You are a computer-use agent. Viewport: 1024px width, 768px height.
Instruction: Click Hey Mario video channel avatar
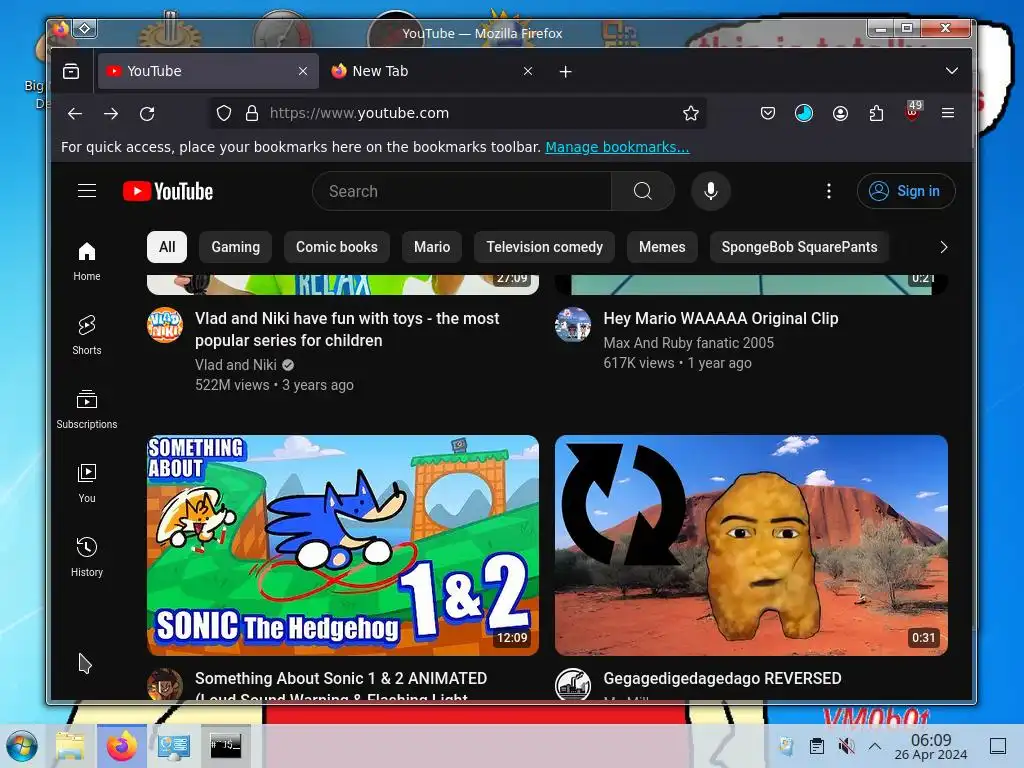573,325
